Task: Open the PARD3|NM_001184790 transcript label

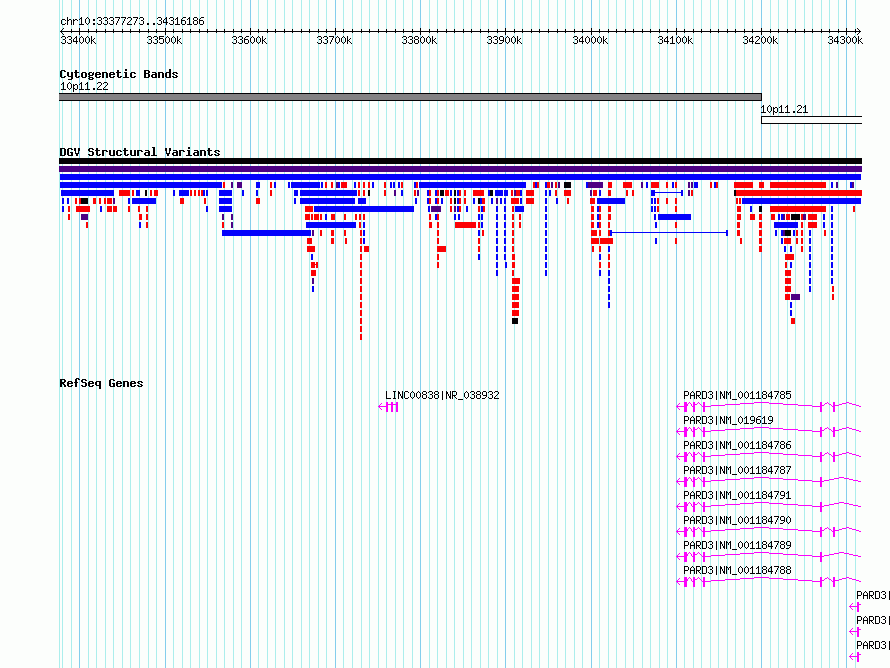Action: [737, 520]
